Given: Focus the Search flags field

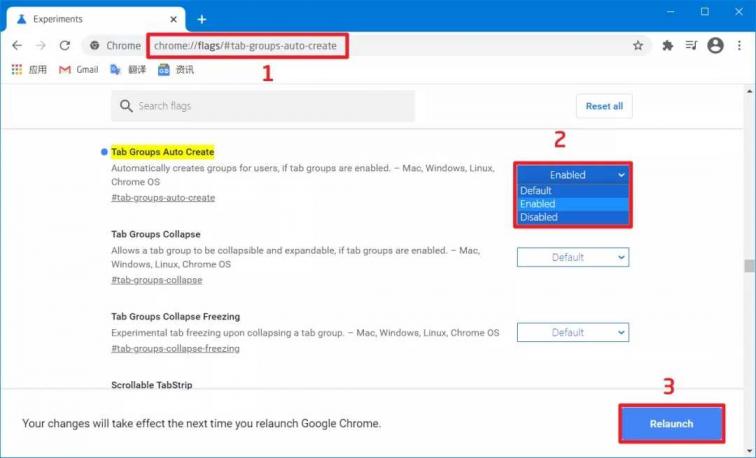Looking at the screenshot, I should click(x=263, y=106).
